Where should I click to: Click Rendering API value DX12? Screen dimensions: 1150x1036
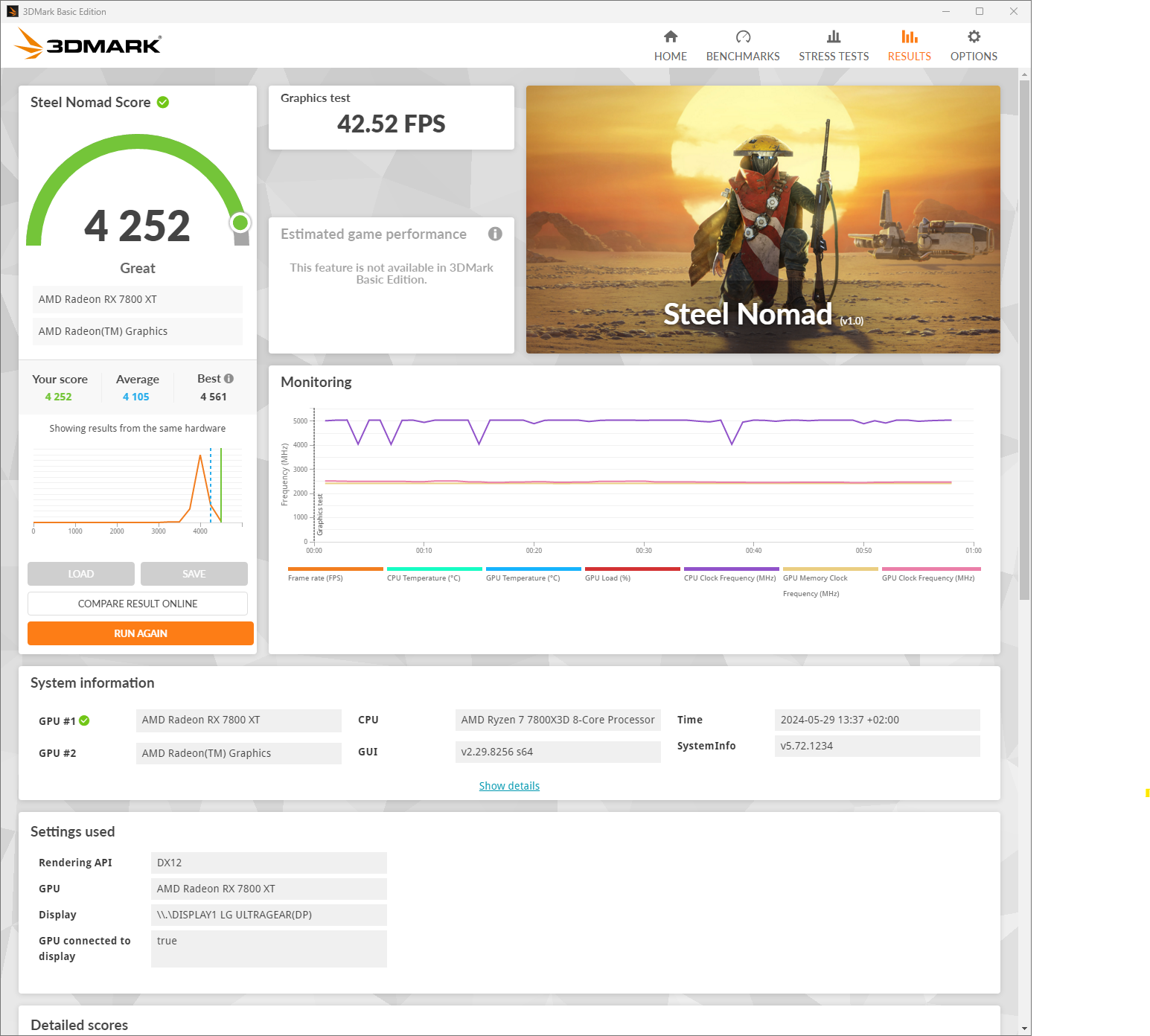[x=269, y=863]
